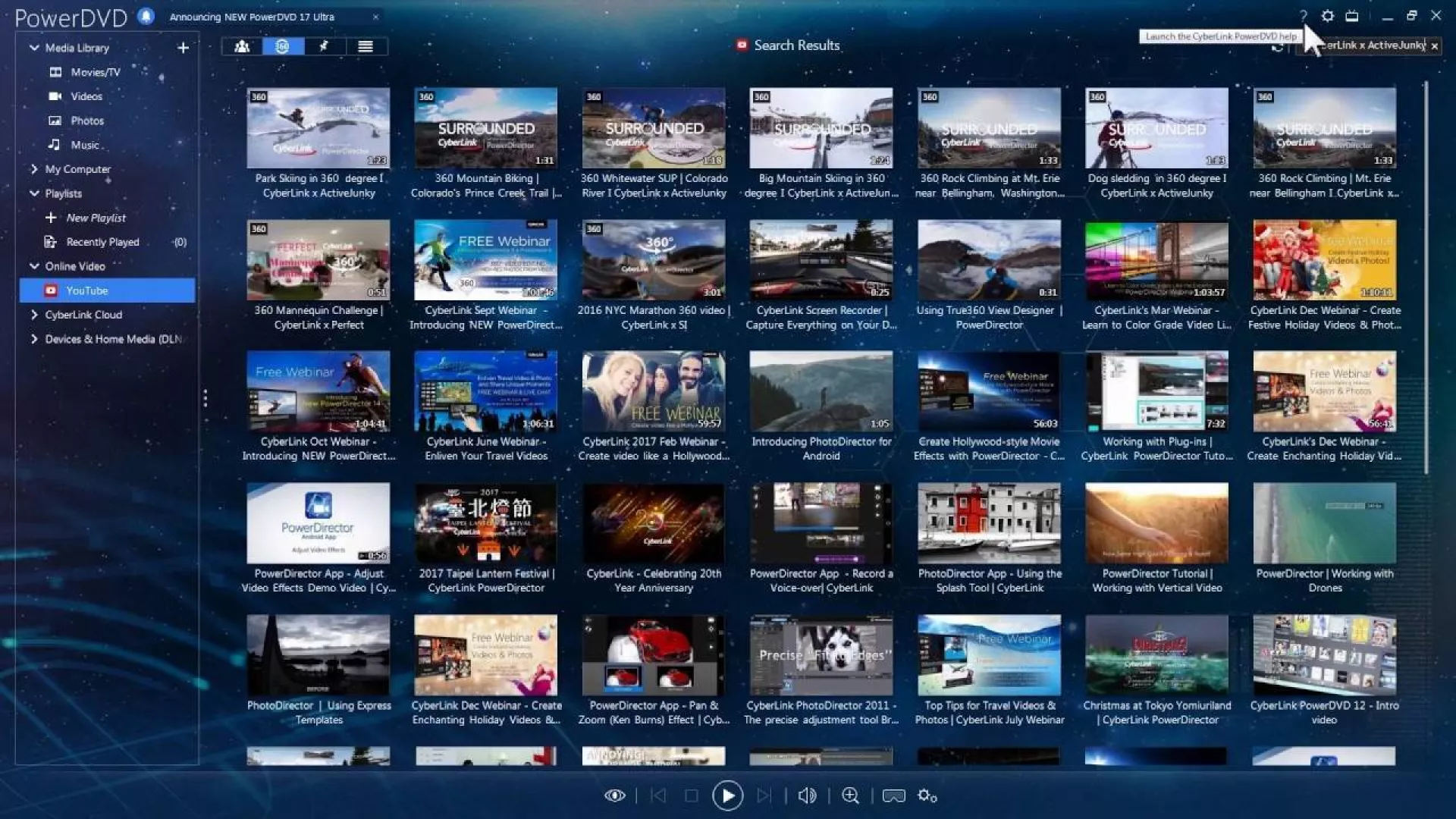Open the list menu icon
This screenshot has height=819, width=1456.
[366, 46]
